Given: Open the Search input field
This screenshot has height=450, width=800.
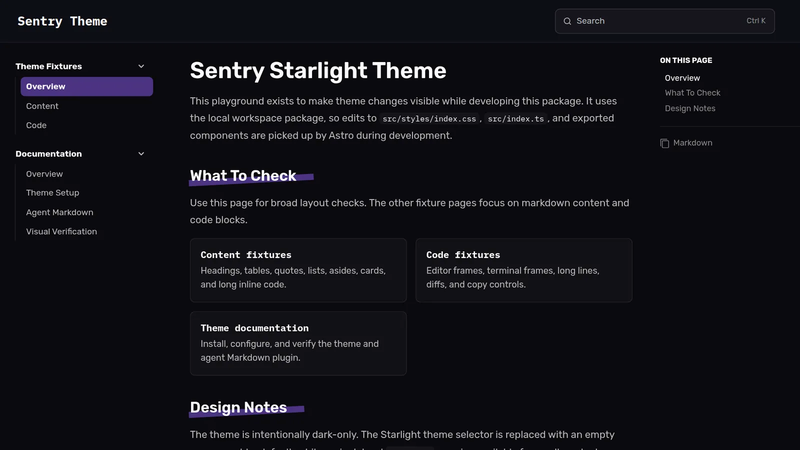Looking at the screenshot, I should click(x=664, y=21).
